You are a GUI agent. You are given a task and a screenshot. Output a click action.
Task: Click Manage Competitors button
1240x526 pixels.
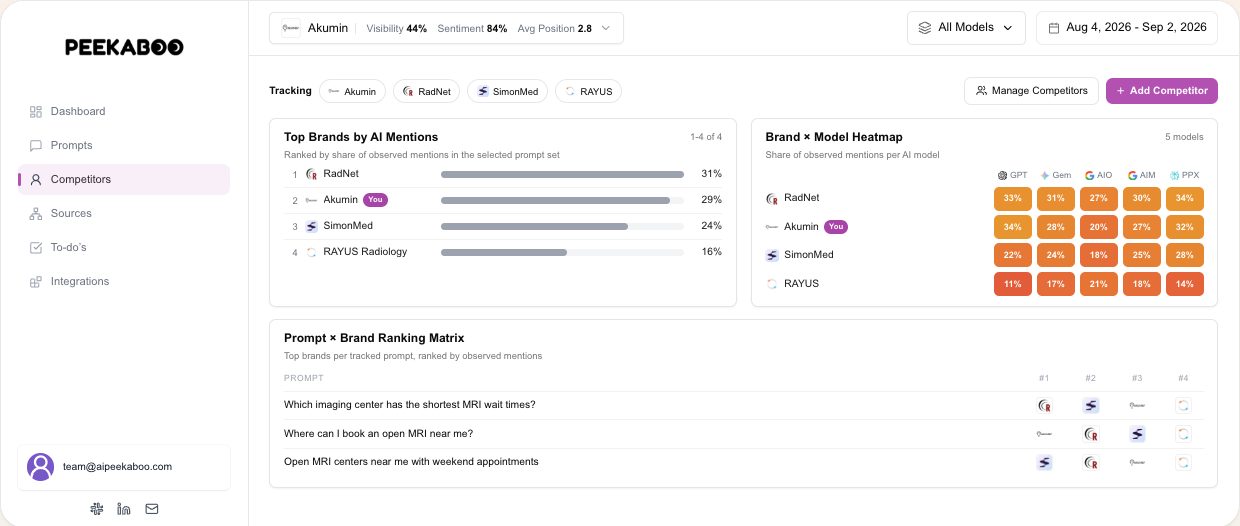1032,91
